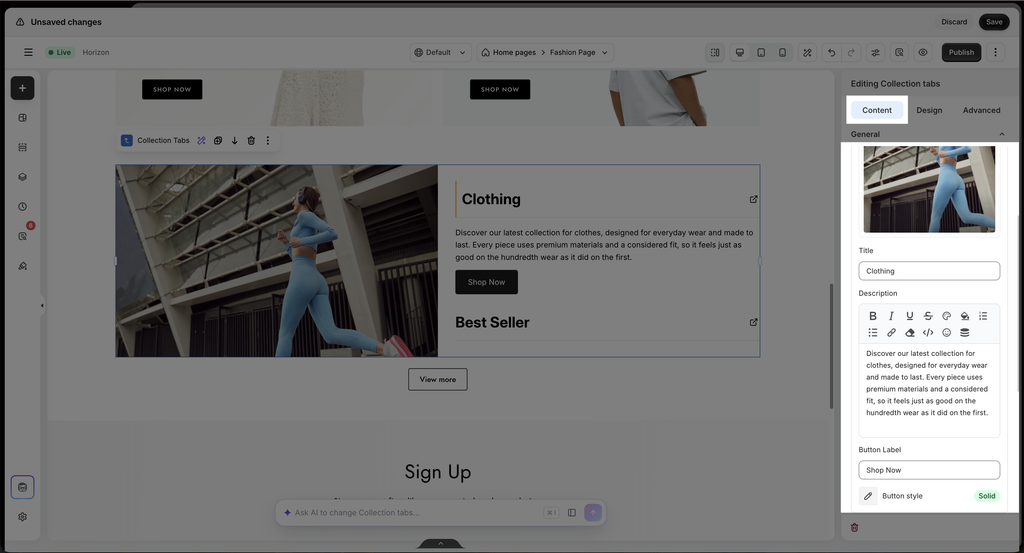Viewport: 1024px width, 553px height.
Task: Discard unsaved changes
Action: coord(954,22)
